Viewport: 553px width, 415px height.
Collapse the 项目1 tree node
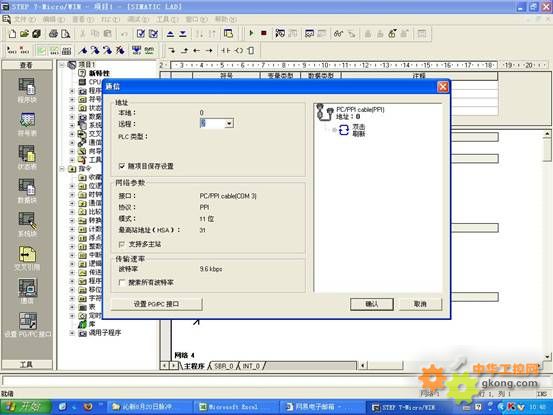pos(62,65)
